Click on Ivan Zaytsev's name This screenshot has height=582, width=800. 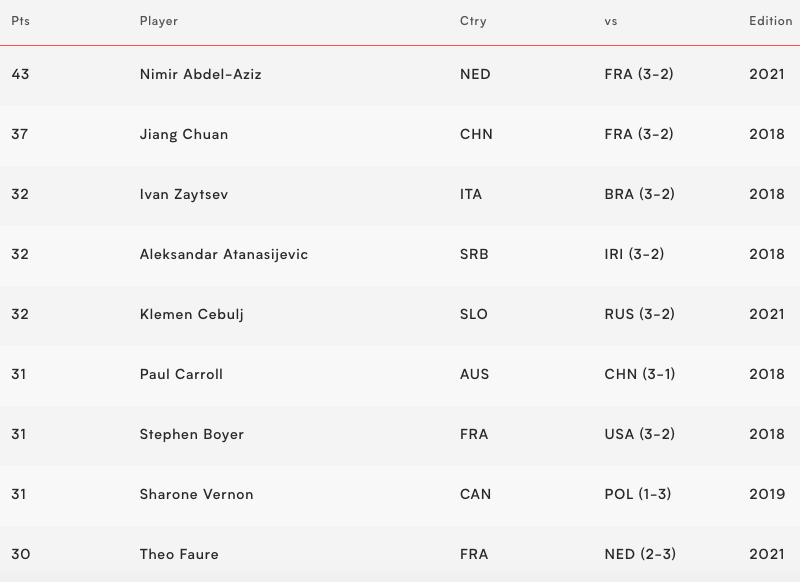184,194
